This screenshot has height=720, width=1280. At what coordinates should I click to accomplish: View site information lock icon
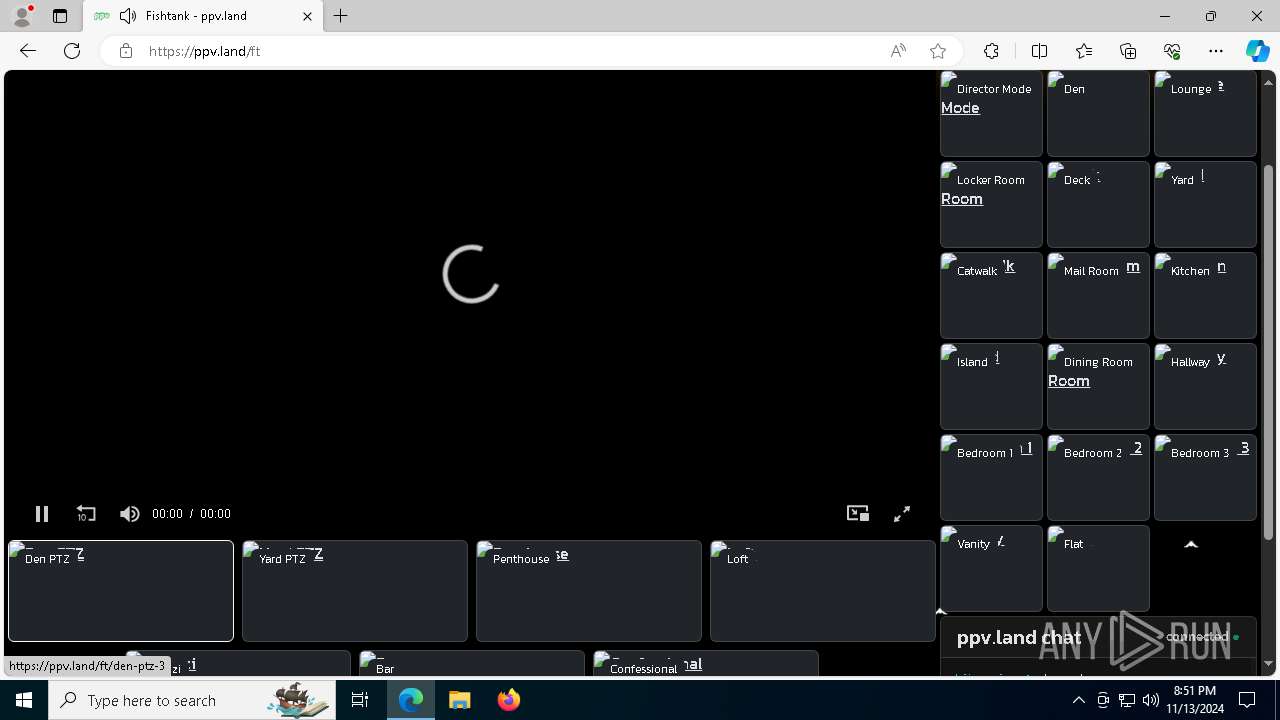pyautogui.click(x=125, y=51)
